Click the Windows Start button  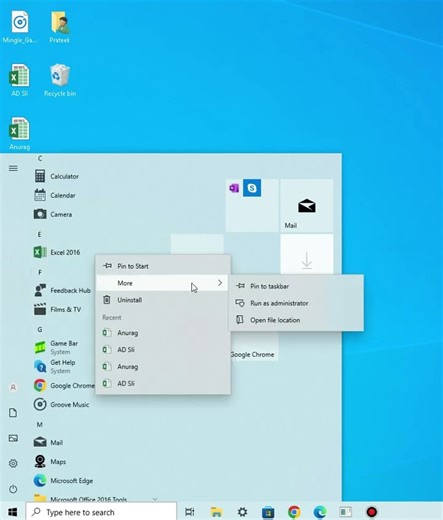(13, 512)
